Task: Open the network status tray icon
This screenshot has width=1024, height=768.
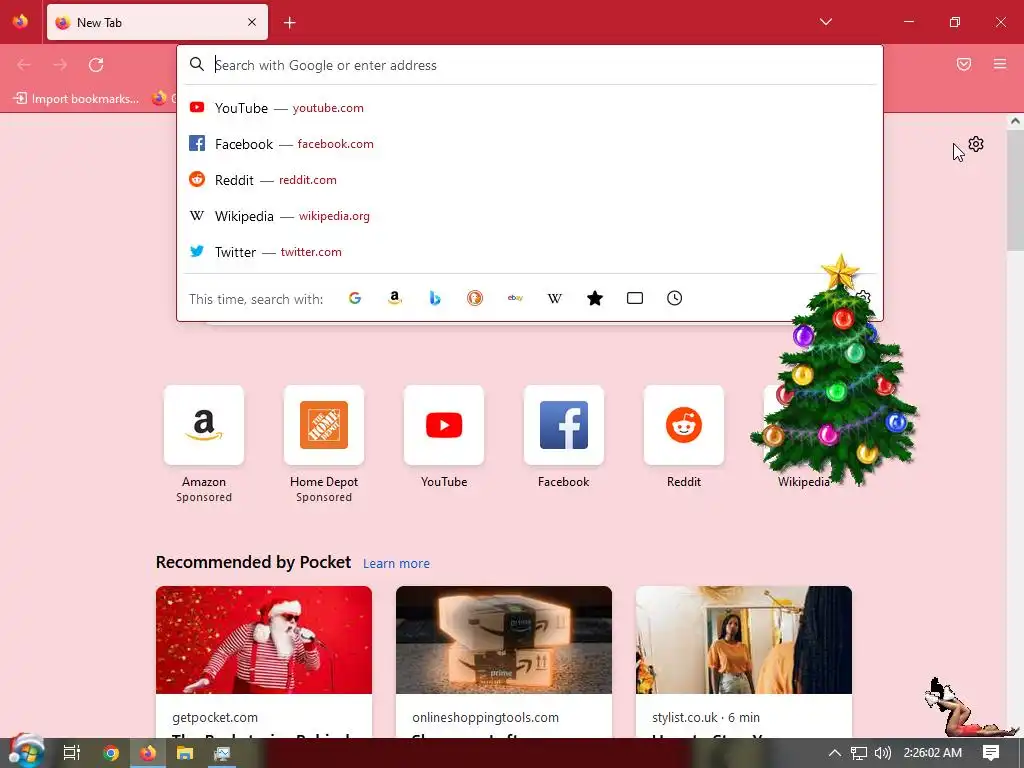Action: point(859,753)
